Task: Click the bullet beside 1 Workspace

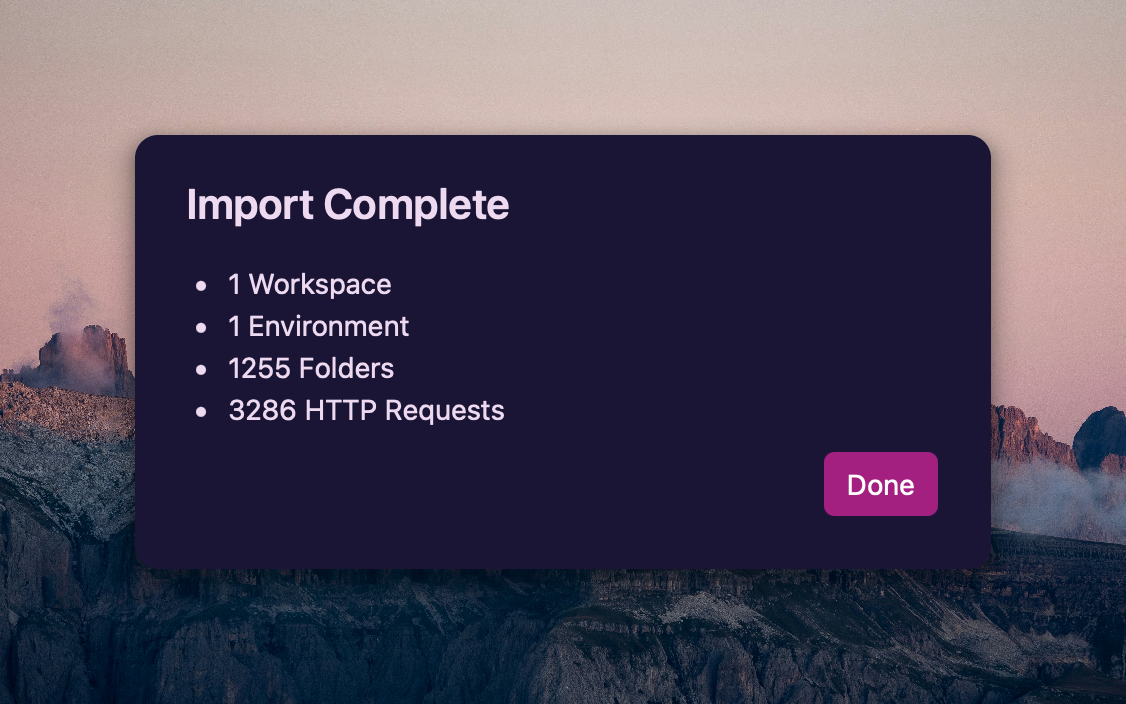Action: point(201,286)
